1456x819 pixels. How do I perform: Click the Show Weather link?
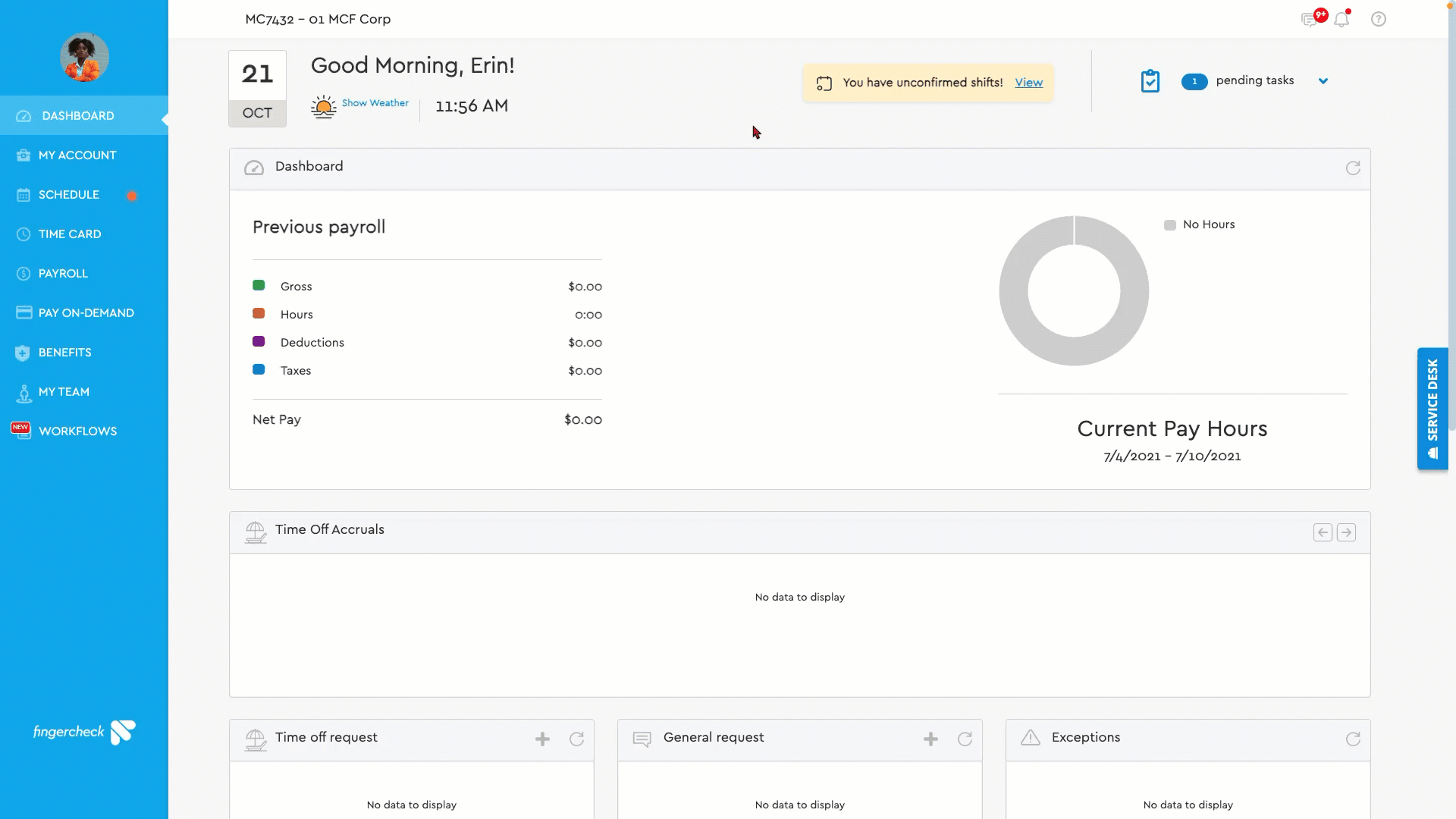pyautogui.click(x=375, y=103)
